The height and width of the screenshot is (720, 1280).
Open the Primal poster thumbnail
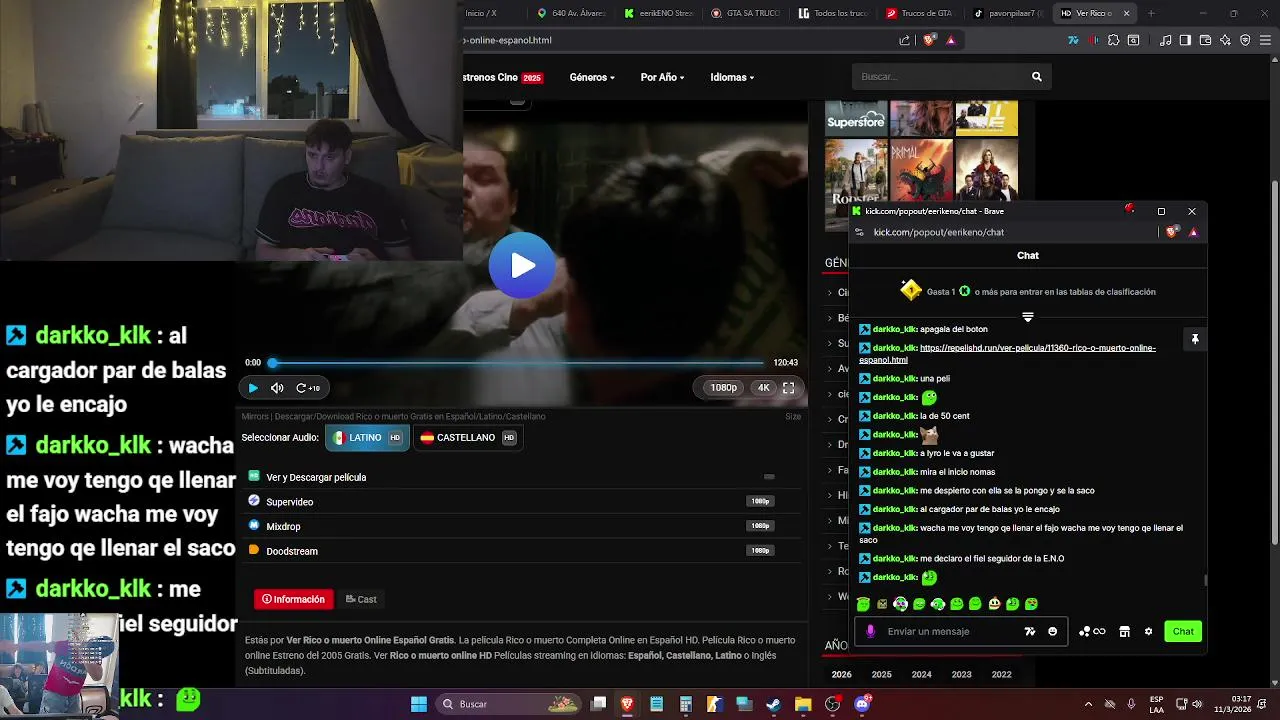921,170
